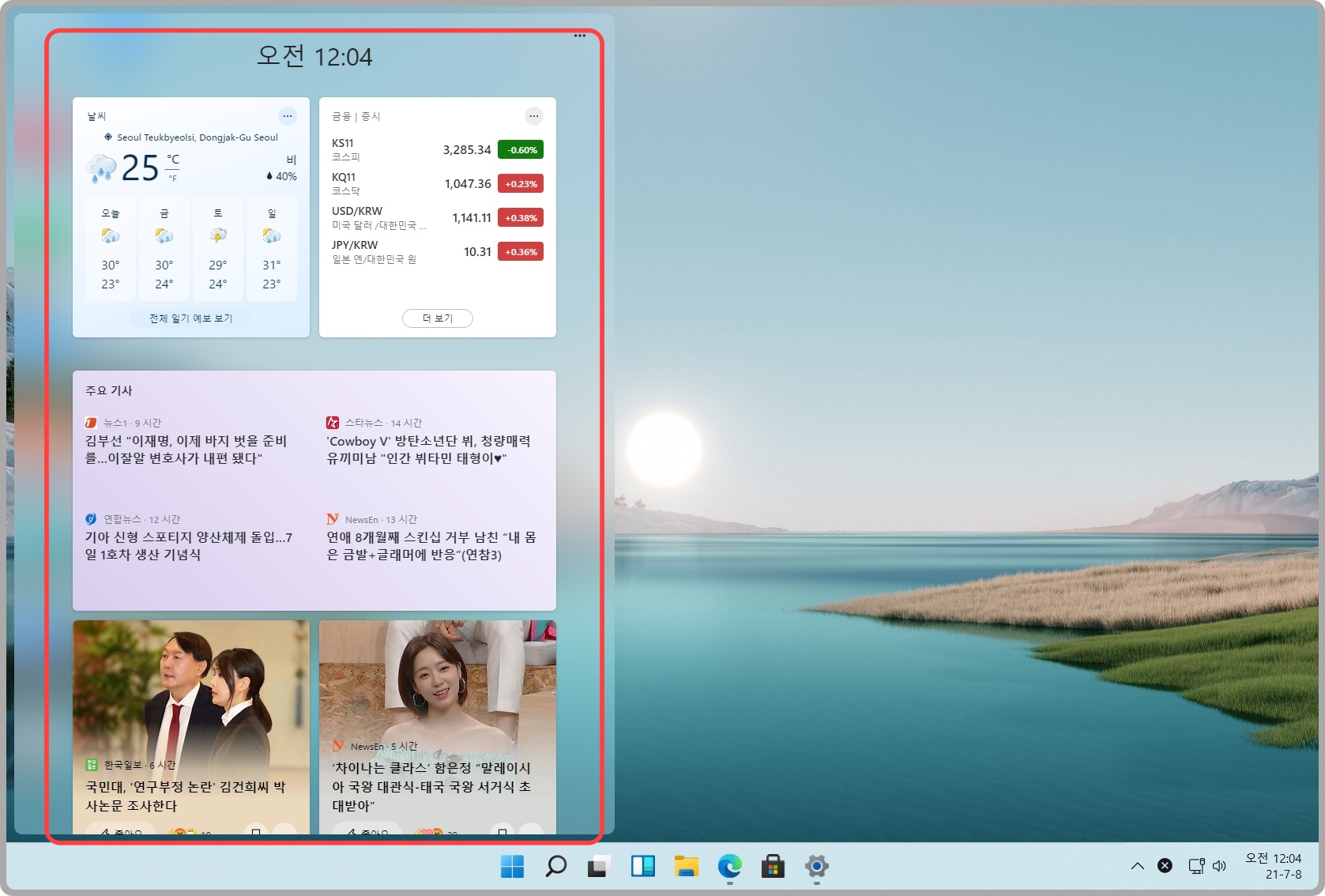Viewport: 1325px width, 896px height.
Task: Open weather widget more options
Action: click(x=288, y=116)
